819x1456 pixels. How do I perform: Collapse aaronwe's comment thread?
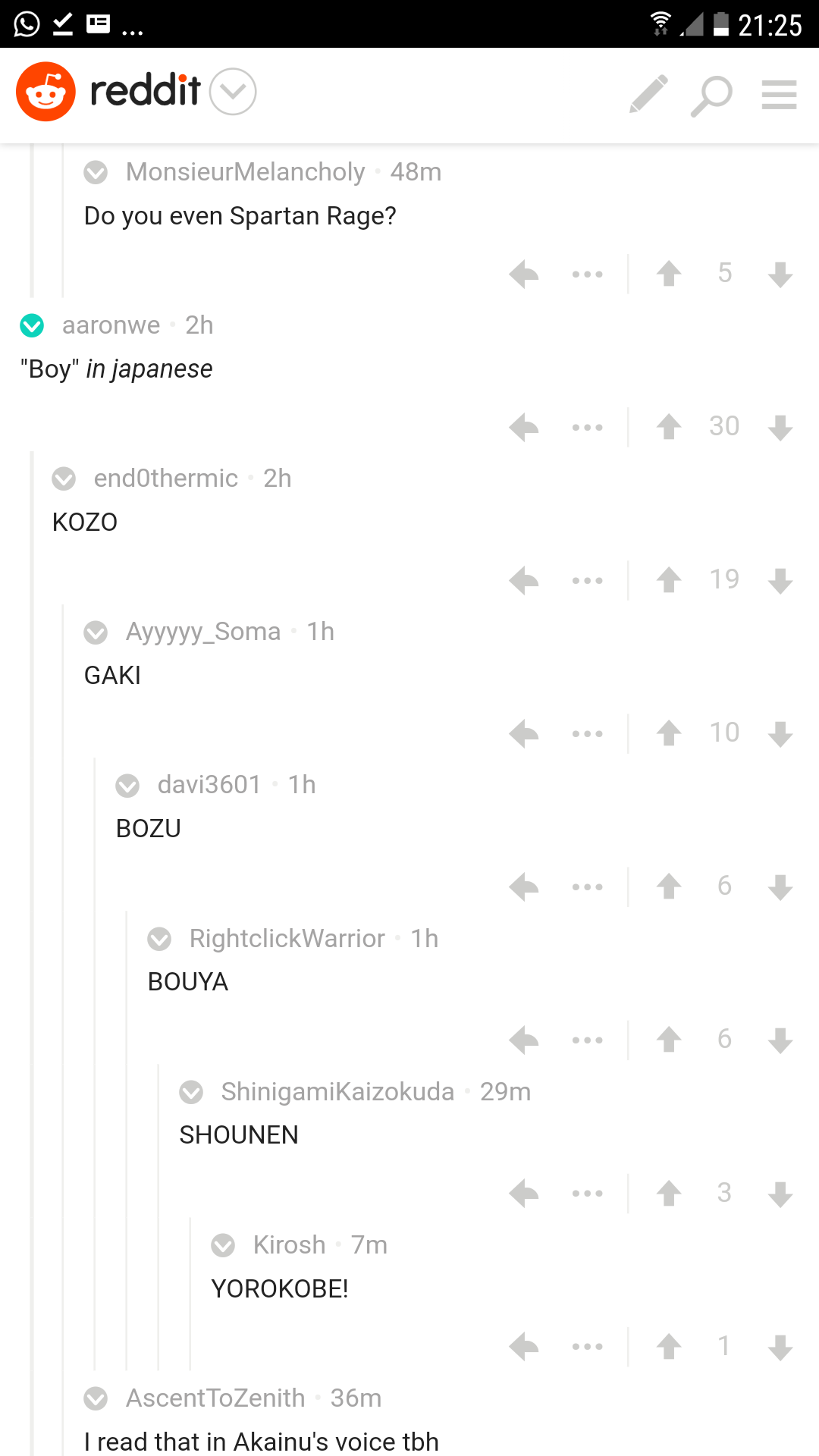32,325
